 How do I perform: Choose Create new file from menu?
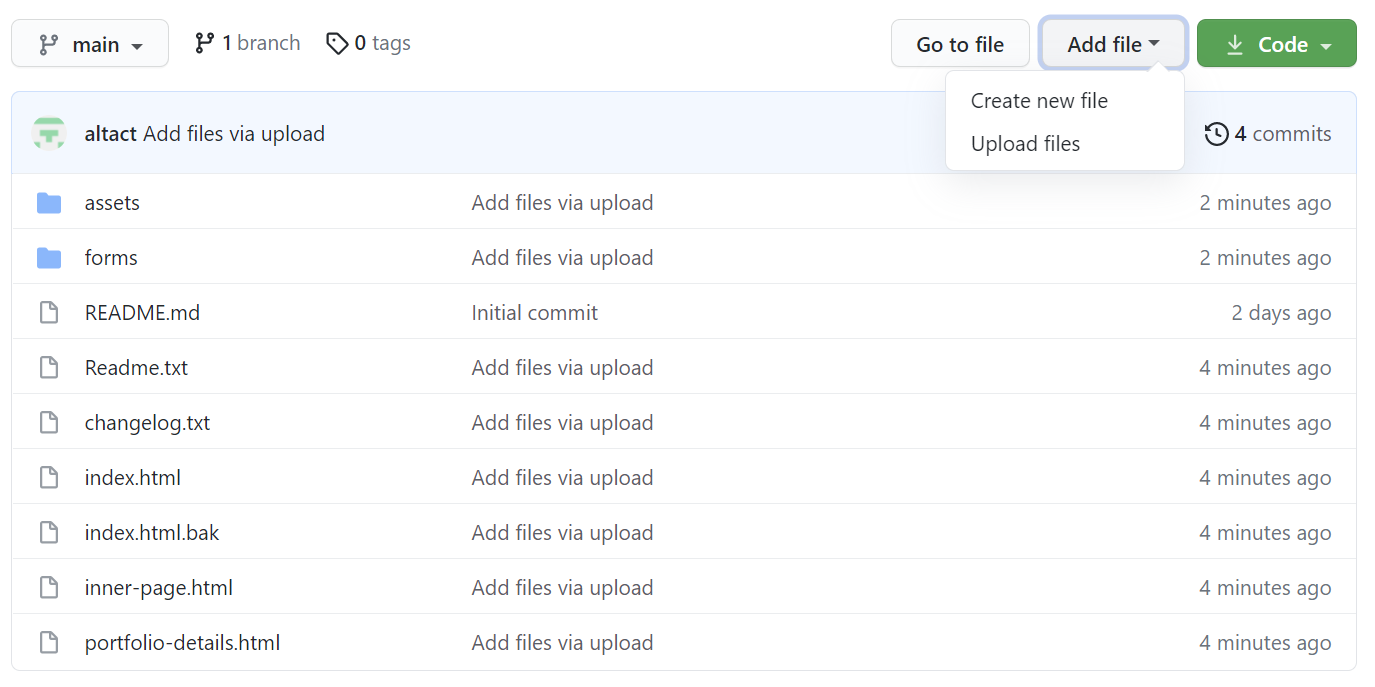coord(1039,100)
